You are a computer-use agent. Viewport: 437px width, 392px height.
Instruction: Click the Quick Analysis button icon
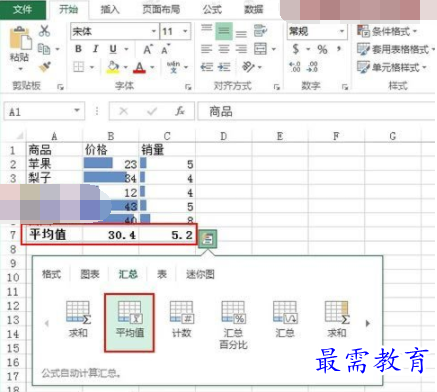click(208, 239)
